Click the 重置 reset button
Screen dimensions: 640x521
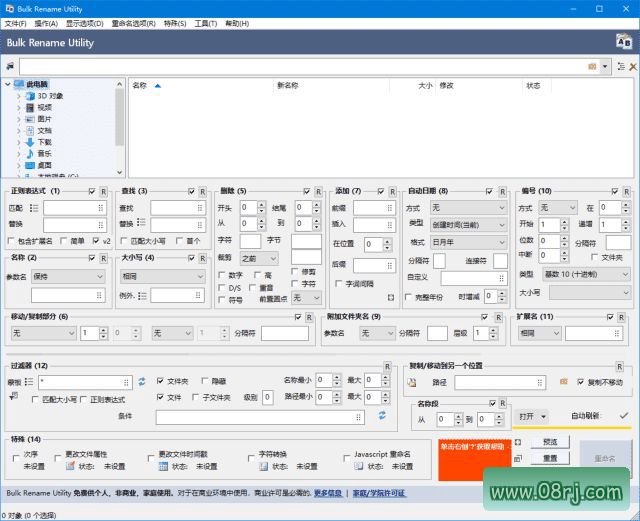click(x=550, y=458)
